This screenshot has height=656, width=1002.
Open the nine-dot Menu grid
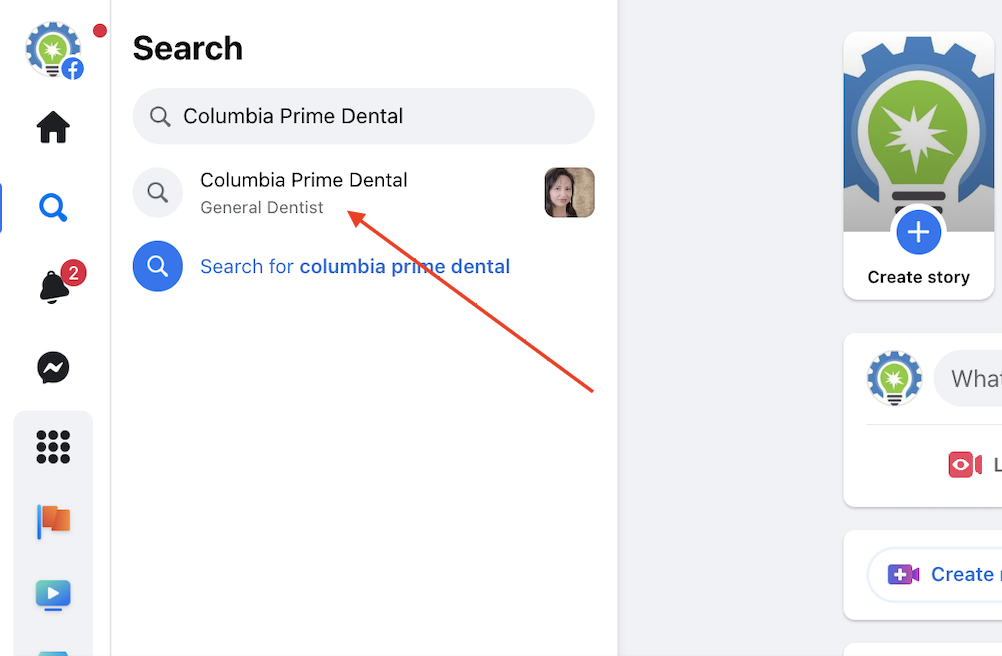pyautogui.click(x=53, y=446)
